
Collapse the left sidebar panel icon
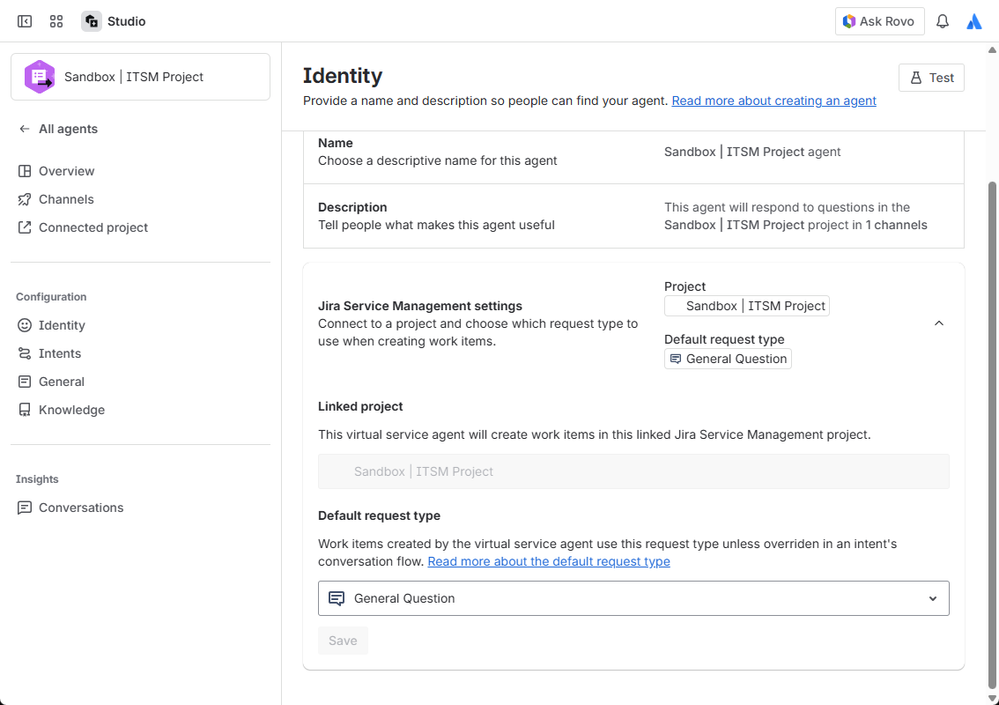point(25,21)
